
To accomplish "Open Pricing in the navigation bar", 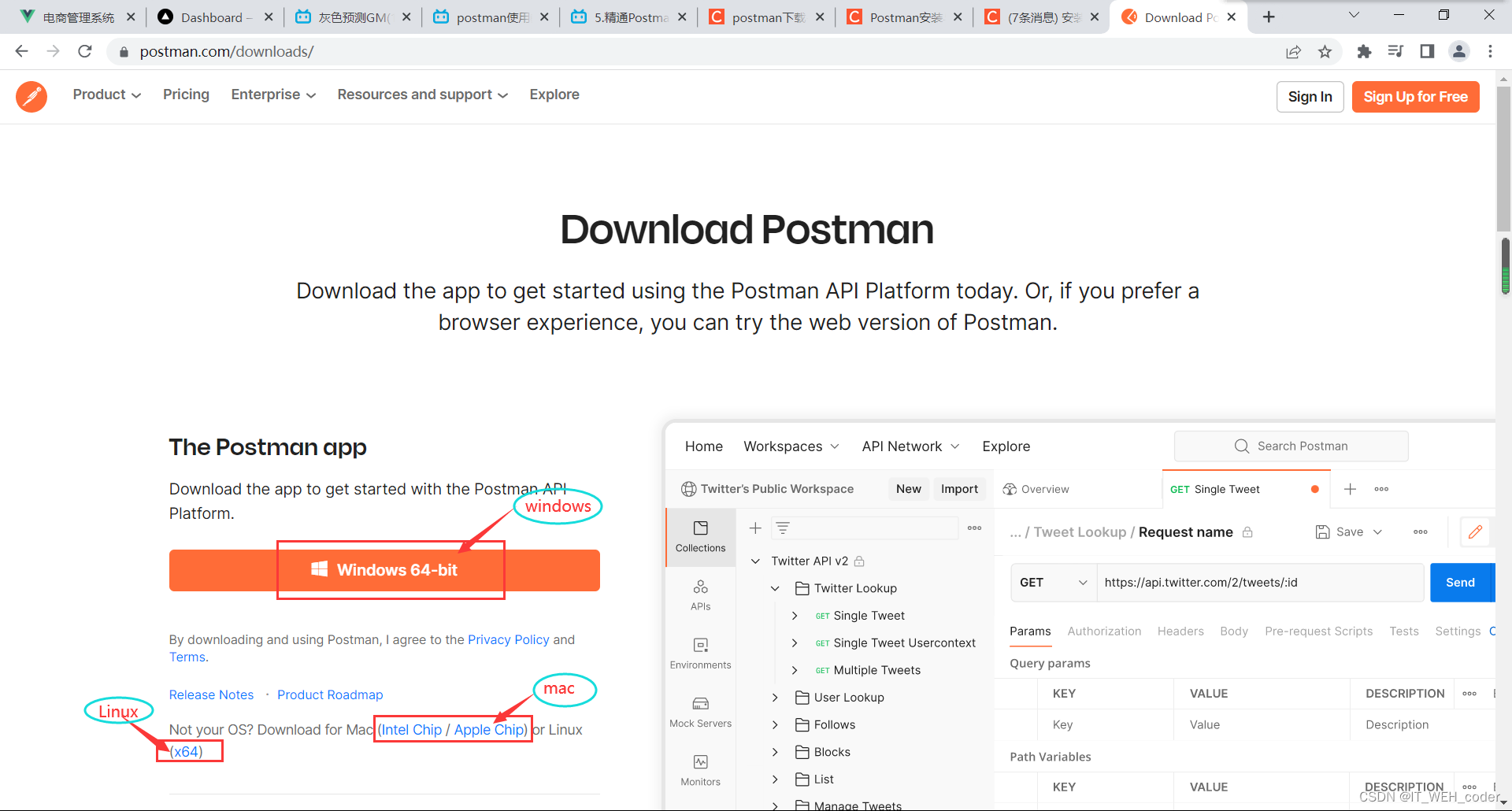I will pyautogui.click(x=186, y=94).
